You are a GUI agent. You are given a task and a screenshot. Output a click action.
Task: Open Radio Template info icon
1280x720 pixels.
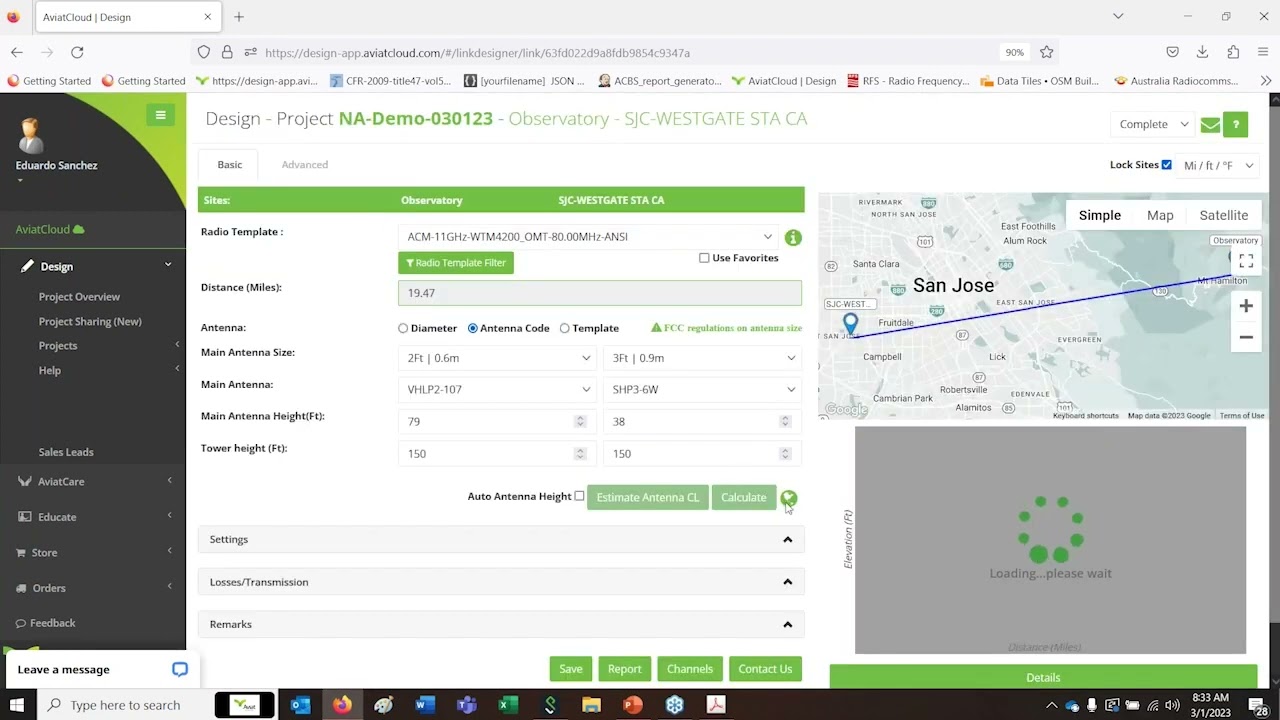pyautogui.click(x=793, y=238)
